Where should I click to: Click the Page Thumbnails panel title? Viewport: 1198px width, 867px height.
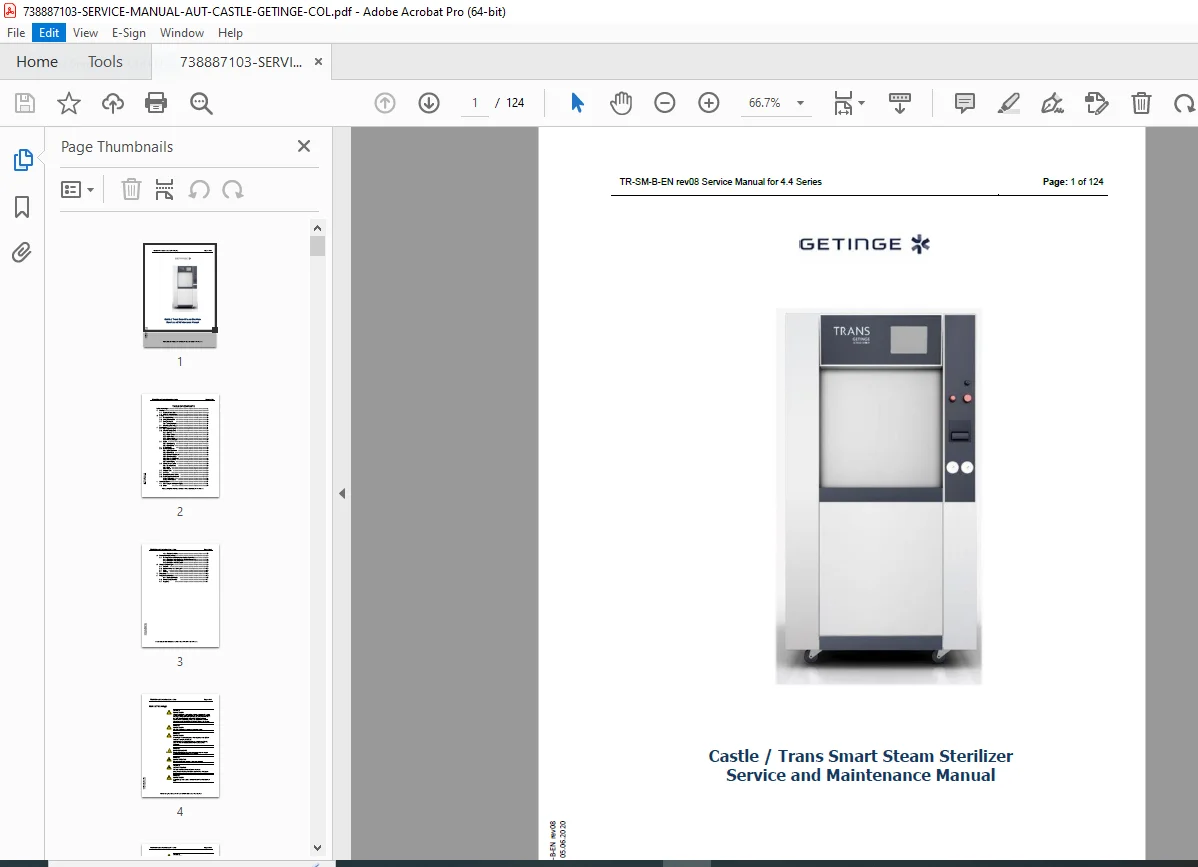(117, 147)
